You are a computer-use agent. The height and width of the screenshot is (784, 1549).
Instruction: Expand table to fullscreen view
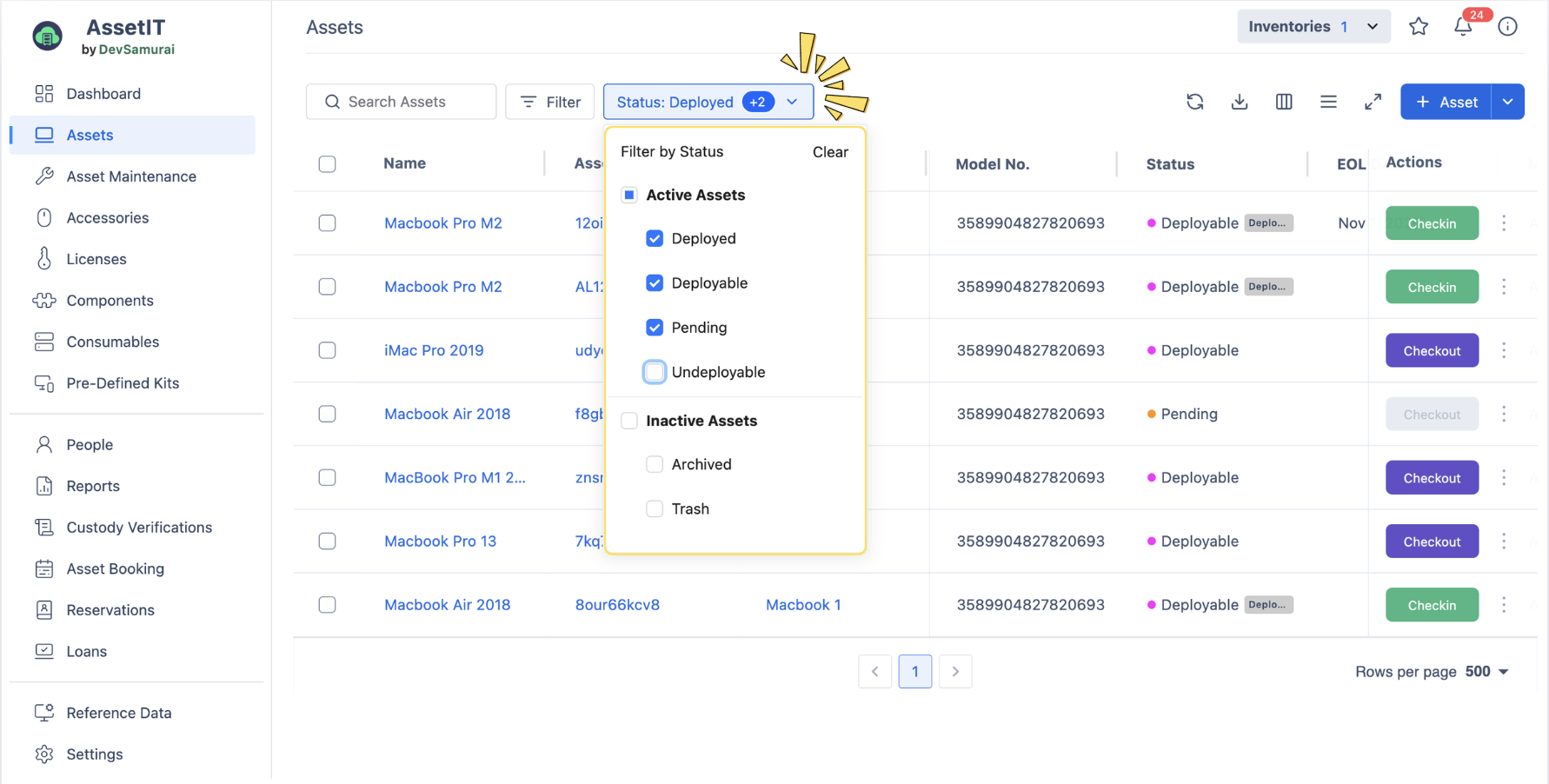coord(1373,102)
